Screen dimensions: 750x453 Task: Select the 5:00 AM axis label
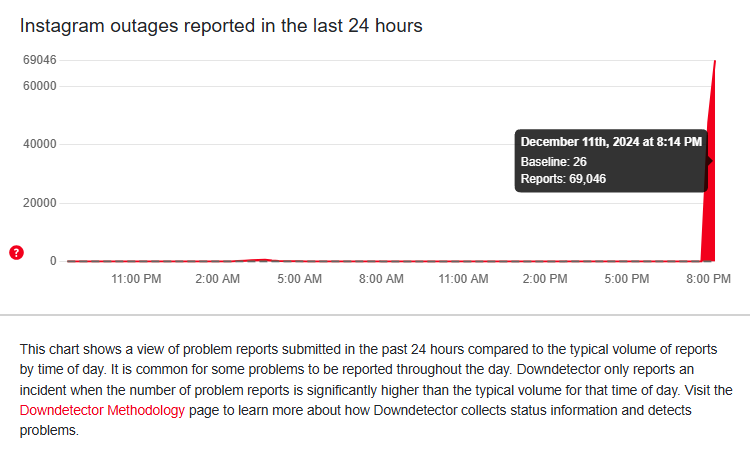tap(299, 279)
